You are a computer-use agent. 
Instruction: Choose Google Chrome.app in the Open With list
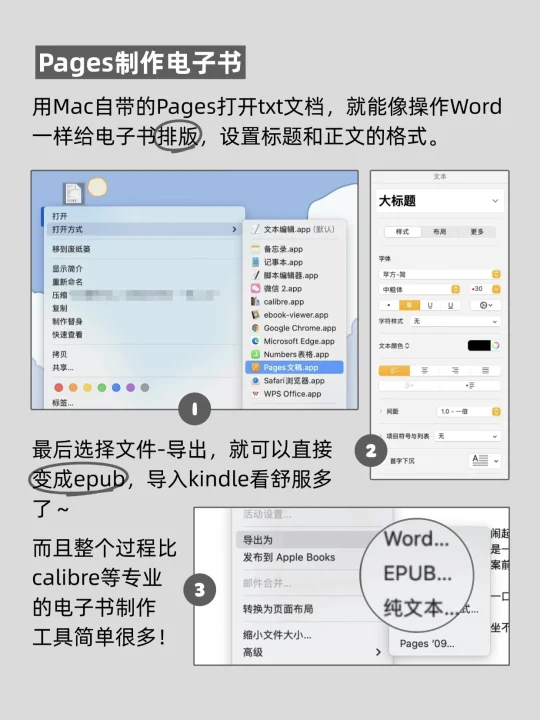(x=294, y=328)
